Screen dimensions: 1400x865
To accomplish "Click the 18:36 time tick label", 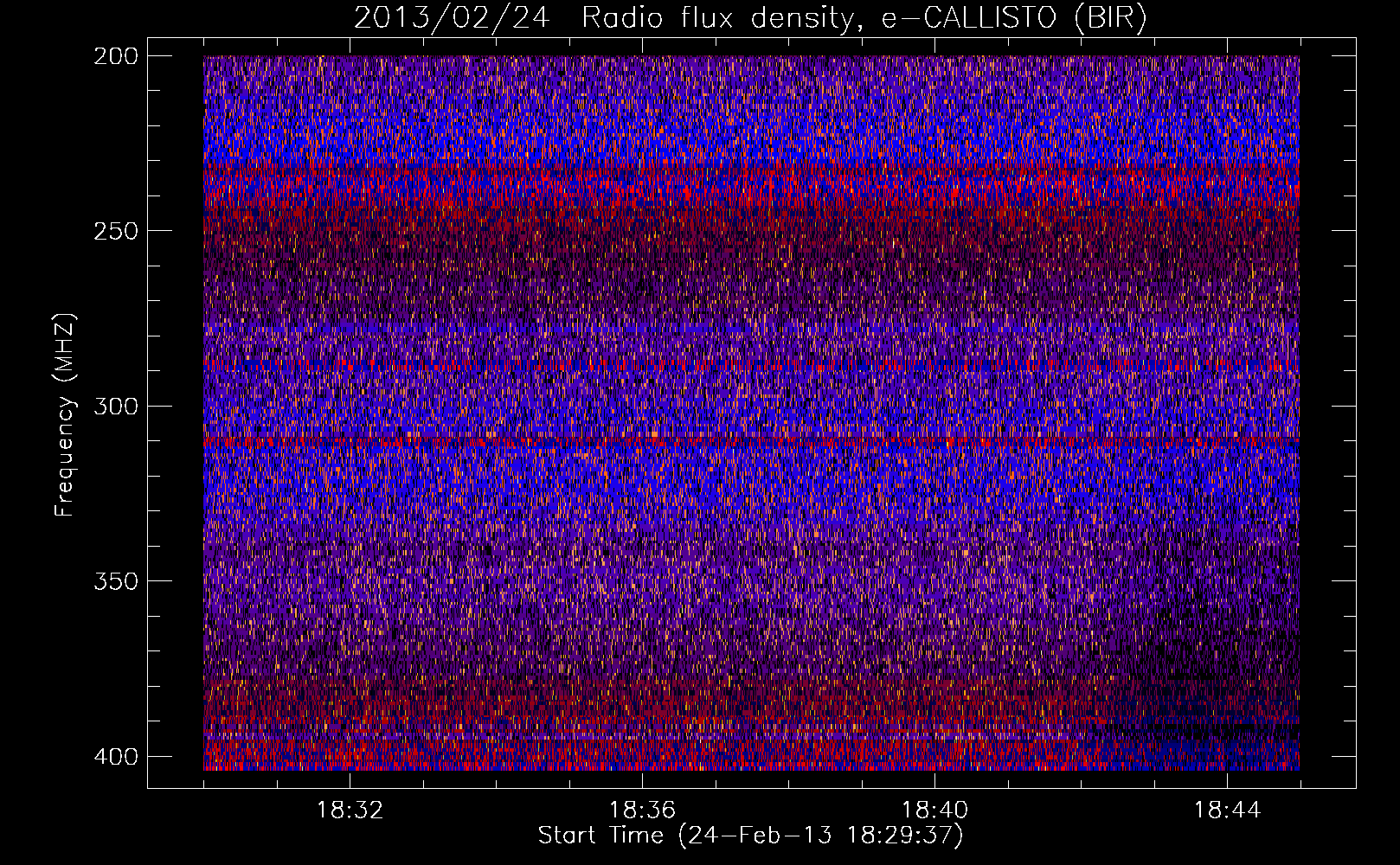I will click(642, 811).
